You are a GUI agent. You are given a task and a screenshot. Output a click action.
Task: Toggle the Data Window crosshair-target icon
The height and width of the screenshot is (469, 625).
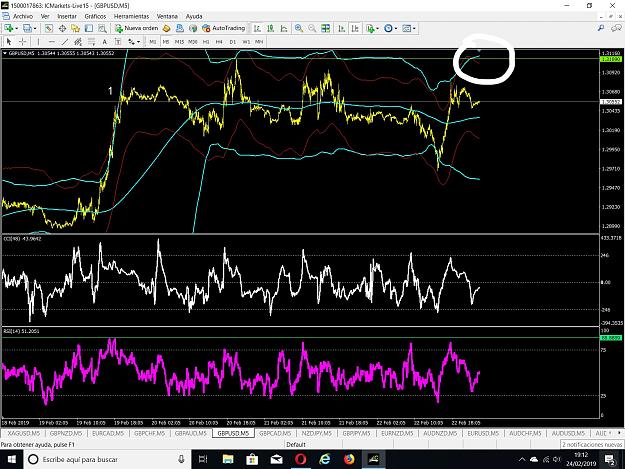click(x=62, y=28)
